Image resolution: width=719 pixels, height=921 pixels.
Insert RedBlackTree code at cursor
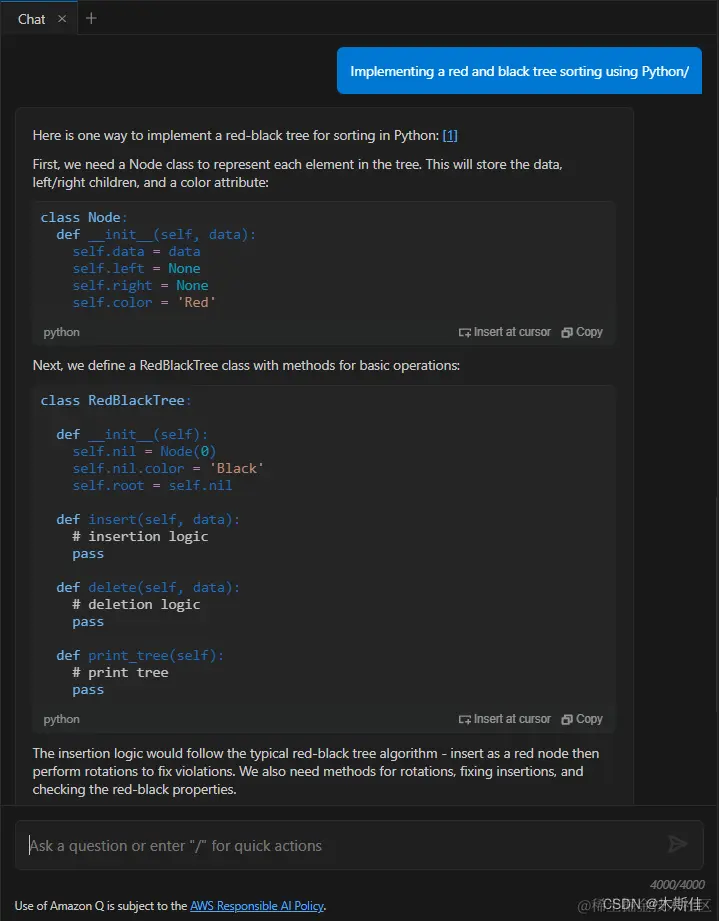pos(505,719)
